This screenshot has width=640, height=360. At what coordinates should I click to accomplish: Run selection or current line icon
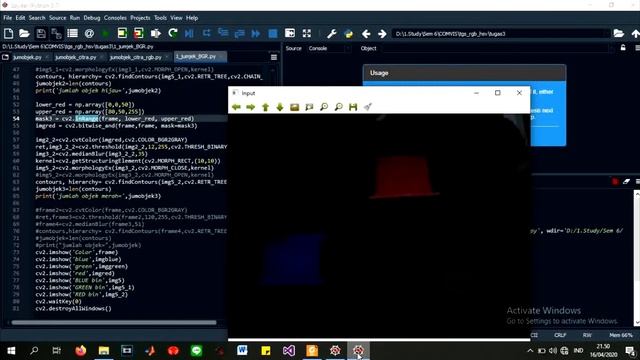point(156,33)
